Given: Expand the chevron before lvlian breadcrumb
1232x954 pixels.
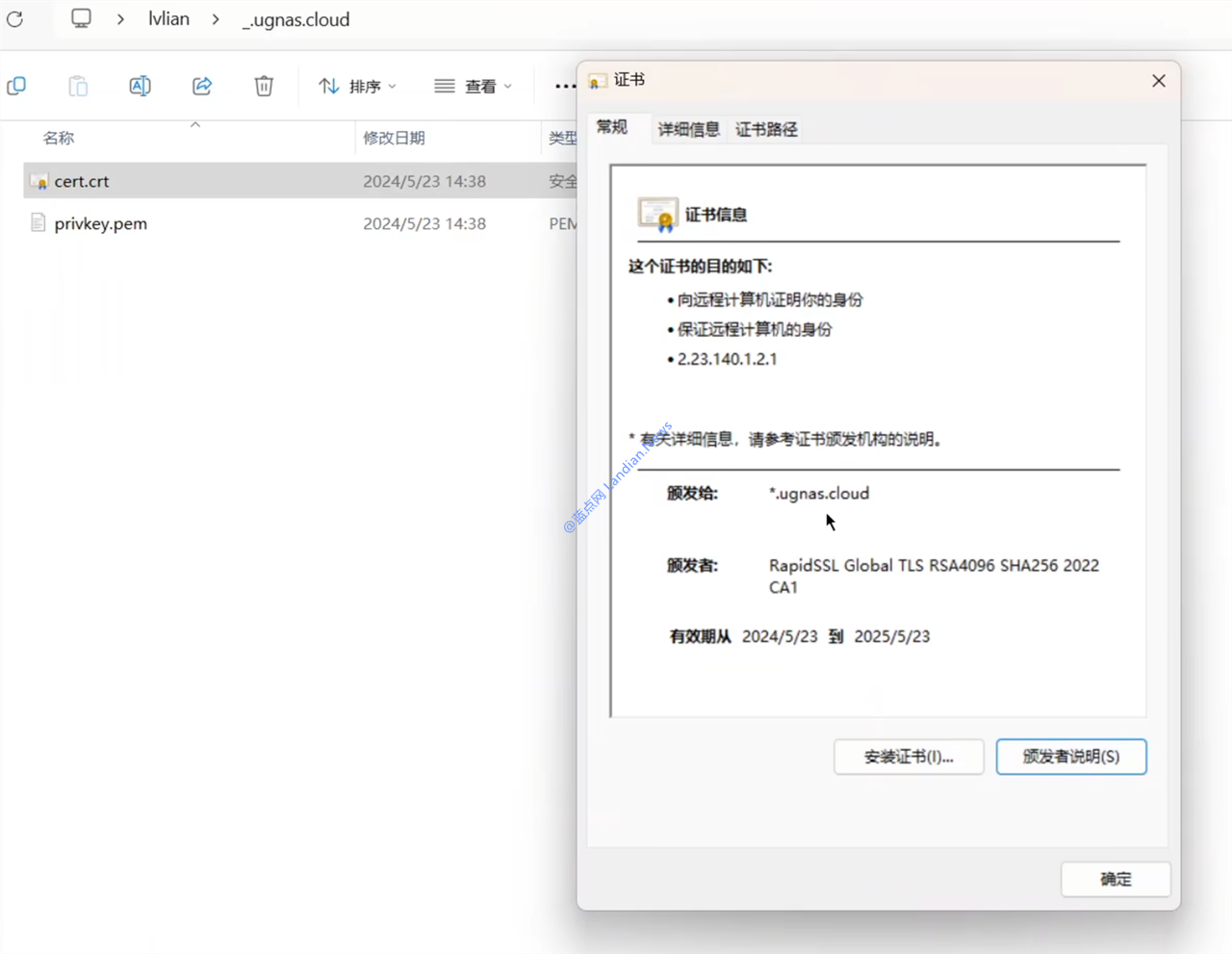Looking at the screenshot, I should [120, 19].
